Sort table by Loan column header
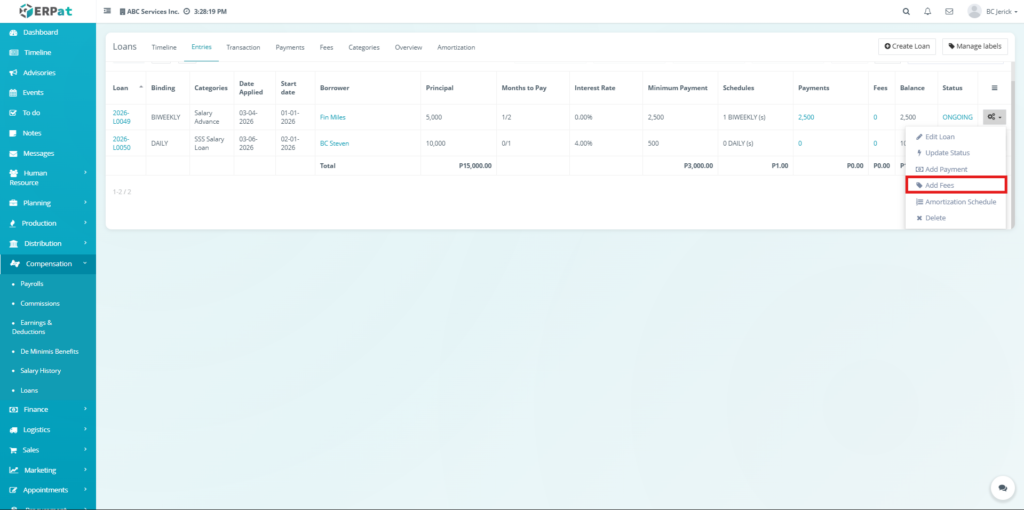Screen dimensions: 1024x510 [x=121, y=88]
